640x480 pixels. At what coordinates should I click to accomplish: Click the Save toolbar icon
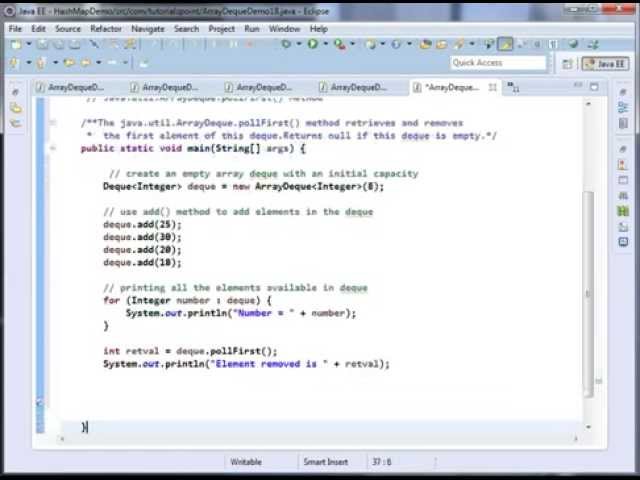[42, 44]
